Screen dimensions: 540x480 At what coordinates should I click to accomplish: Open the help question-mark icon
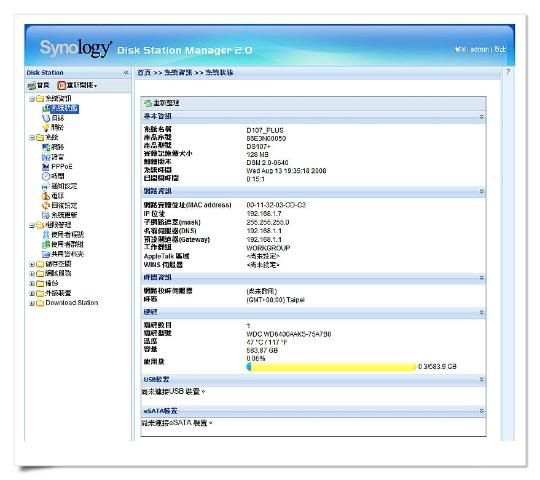pos(508,72)
